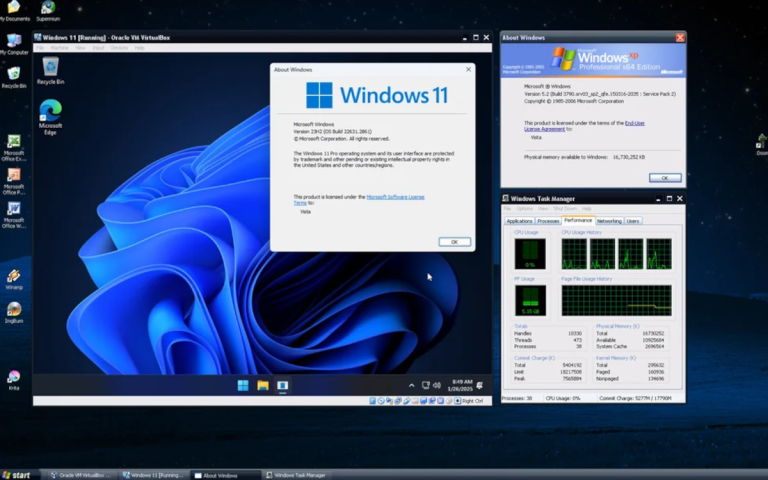Open network icon in Windows 11 tray
This screenshot has height=480, width=768.
click(x=426, y=385)
